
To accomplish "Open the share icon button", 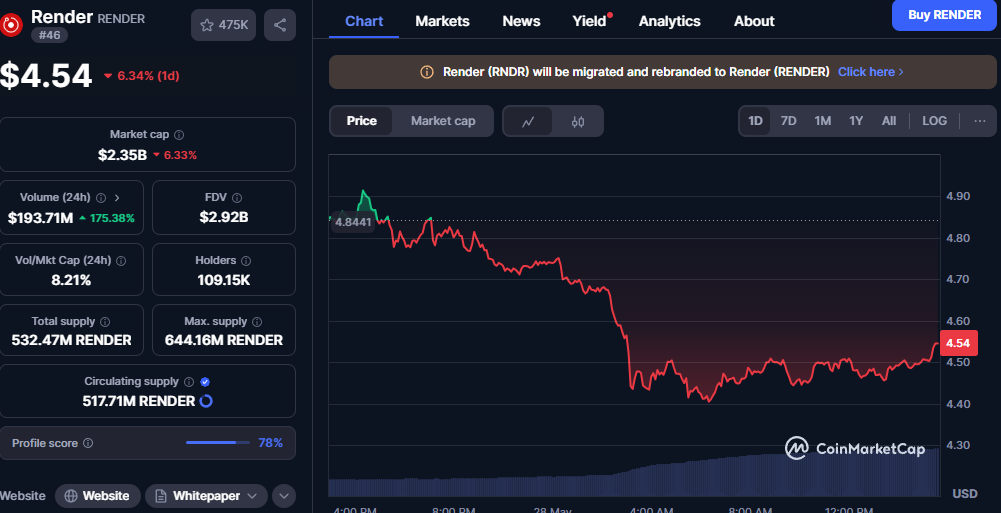I will pos(280,25).
